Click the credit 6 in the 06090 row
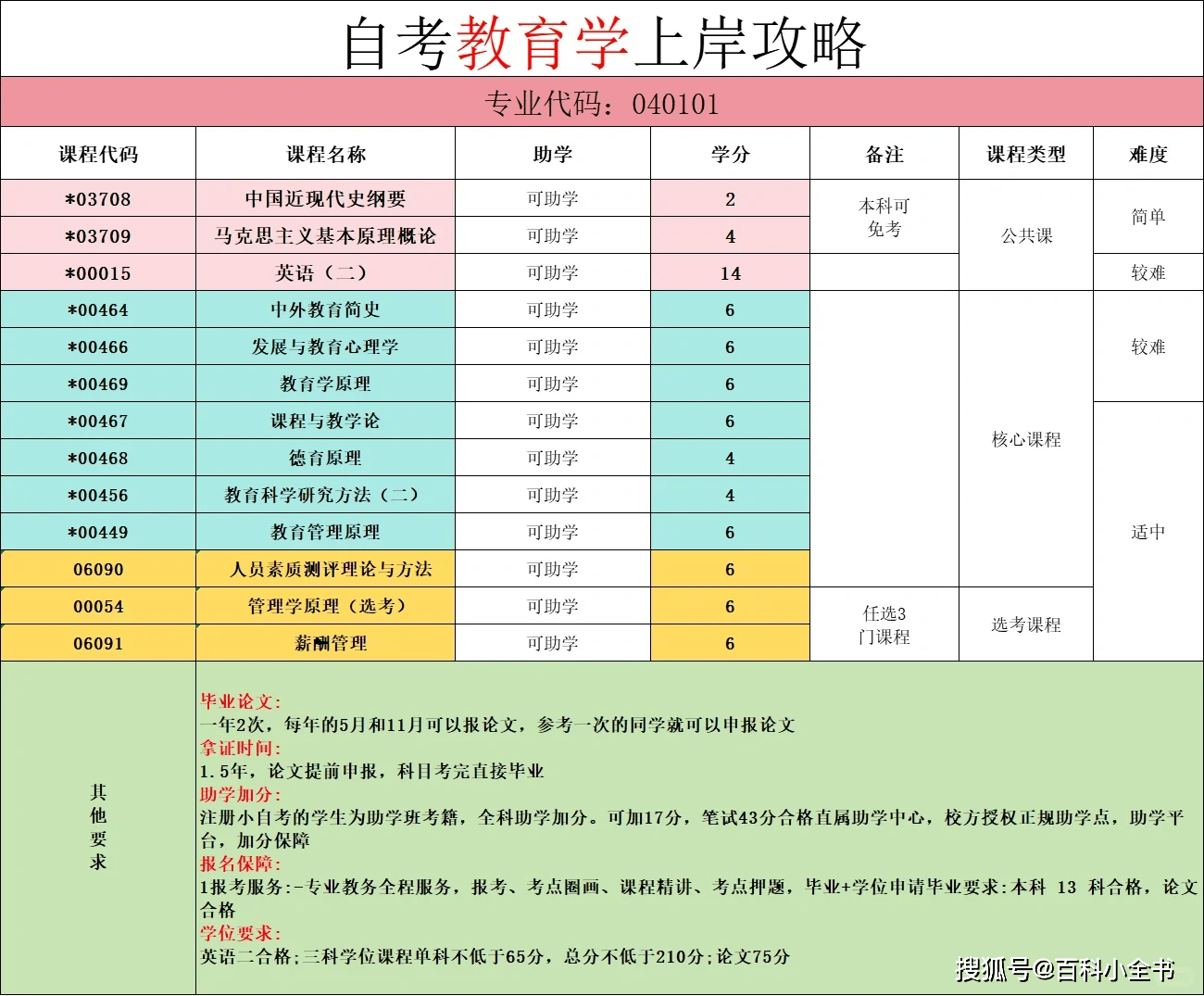Image resolution: width=1204 pixels, height=996 pixels. tap(730, 569)
